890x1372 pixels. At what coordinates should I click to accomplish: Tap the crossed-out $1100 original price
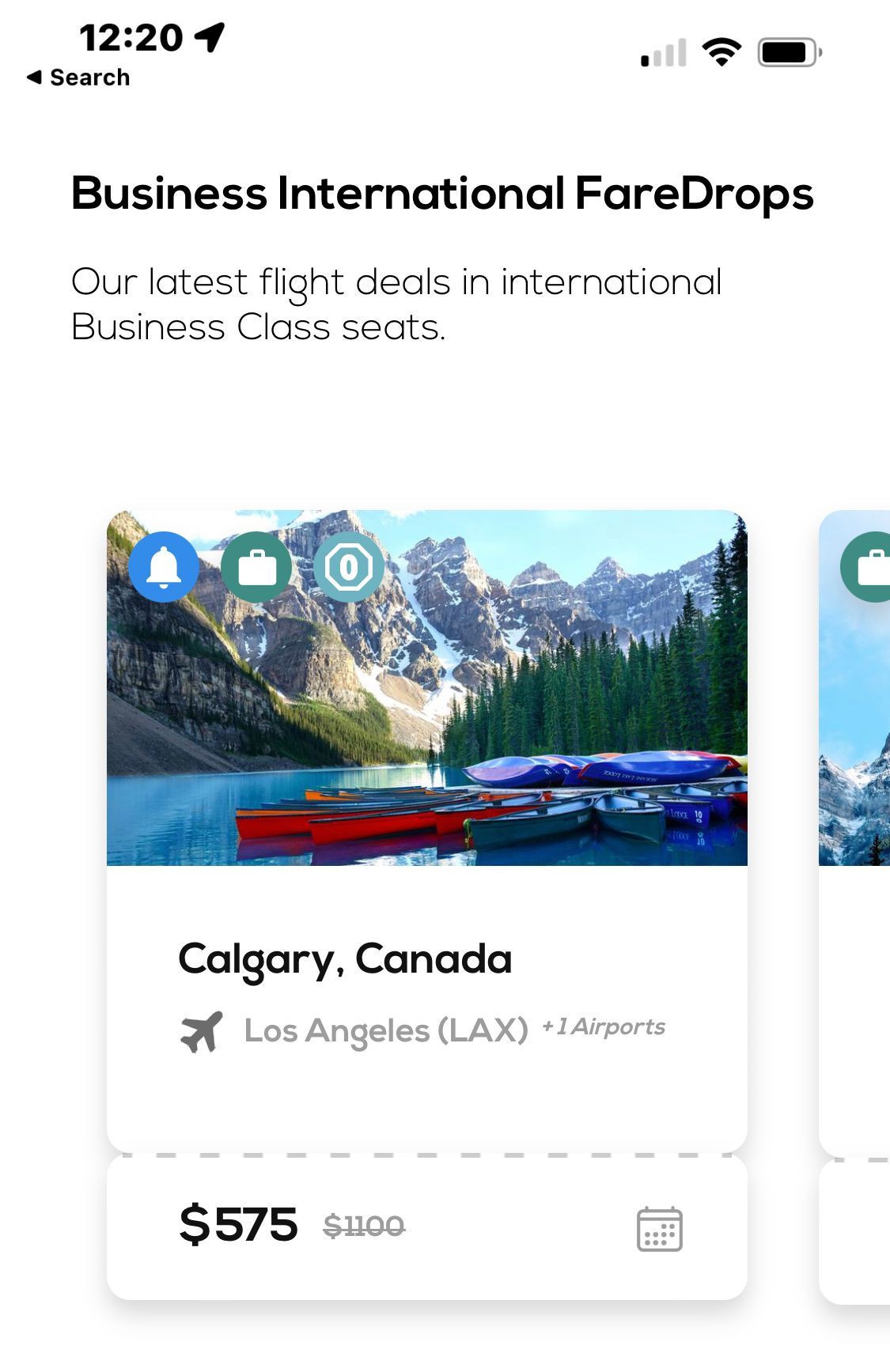pos(364,1226)
